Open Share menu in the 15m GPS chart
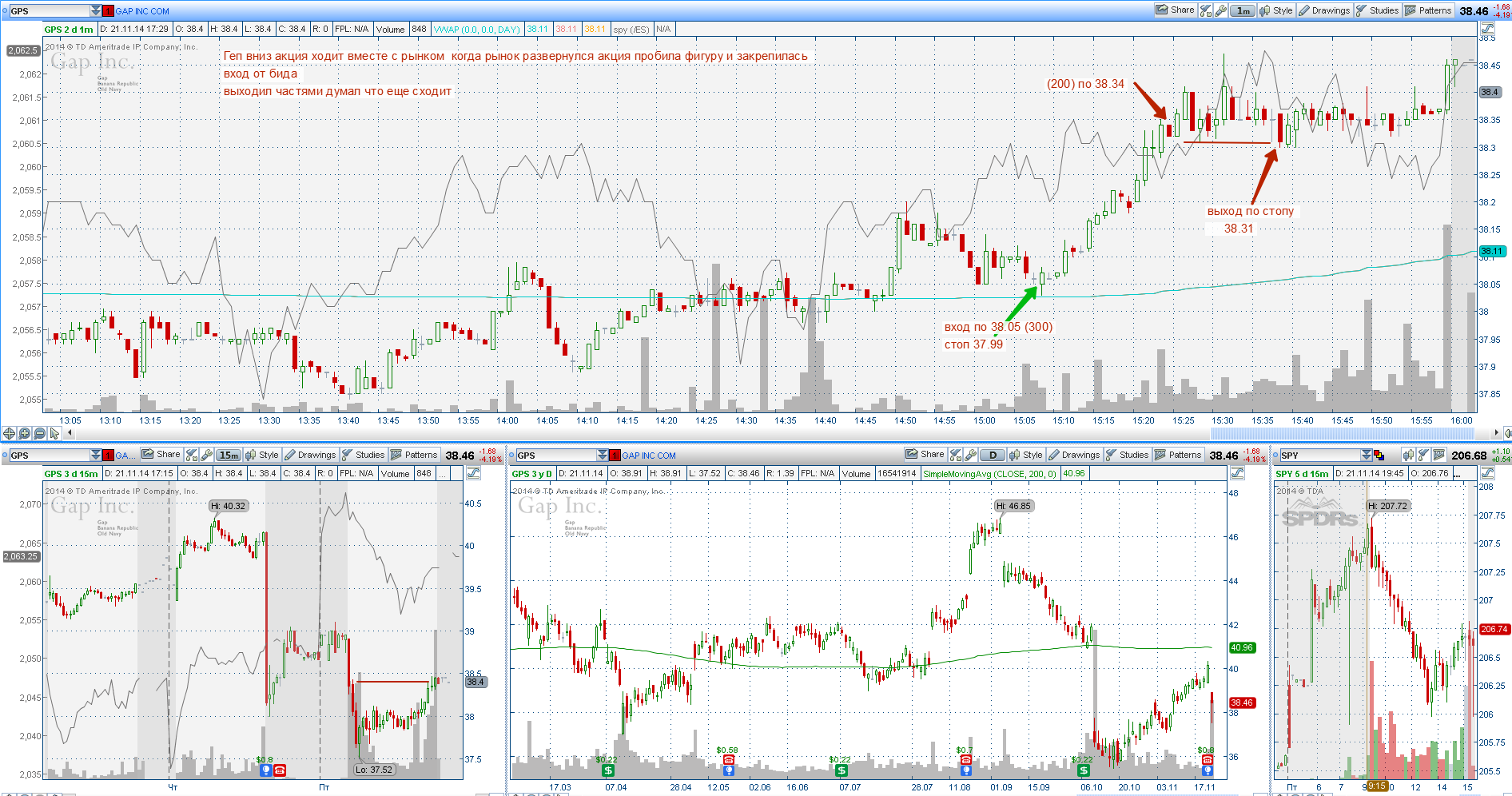The height and width of the screenshot is (796, 1512). tap(161, 455)
